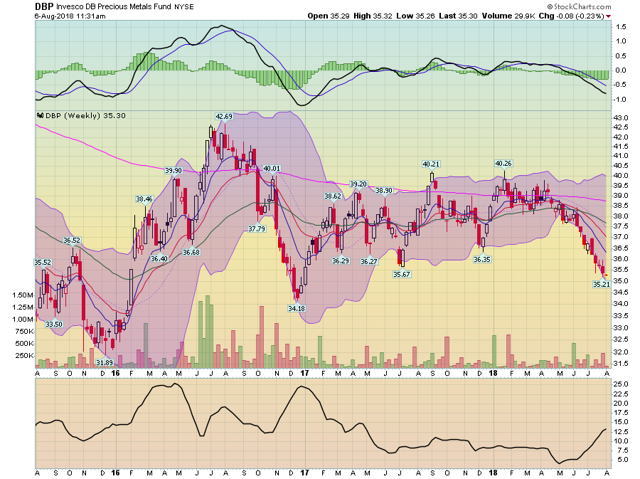The width and height of the screenshot is (640, 479).
Task: Click the 1.50M volume axis label
Action: (x=23, y=295)
